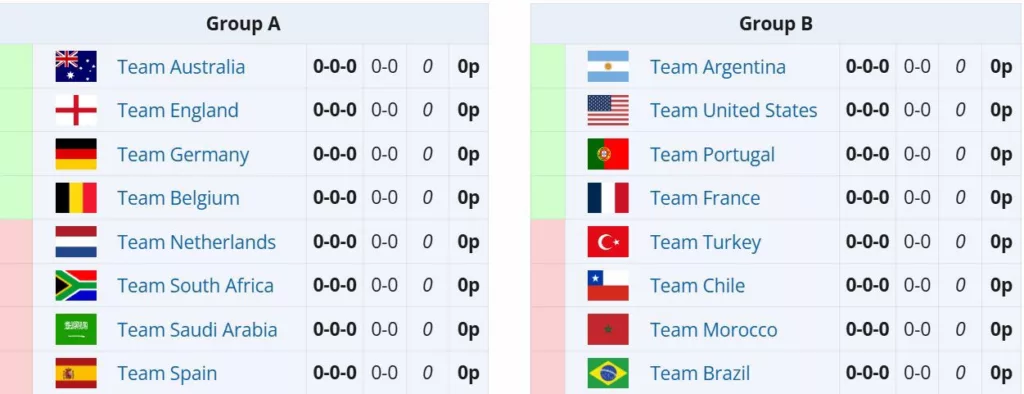Open the Team Netherlands link
The height and width of the screenshot is (394, 1024).
(x=197, y=242)
